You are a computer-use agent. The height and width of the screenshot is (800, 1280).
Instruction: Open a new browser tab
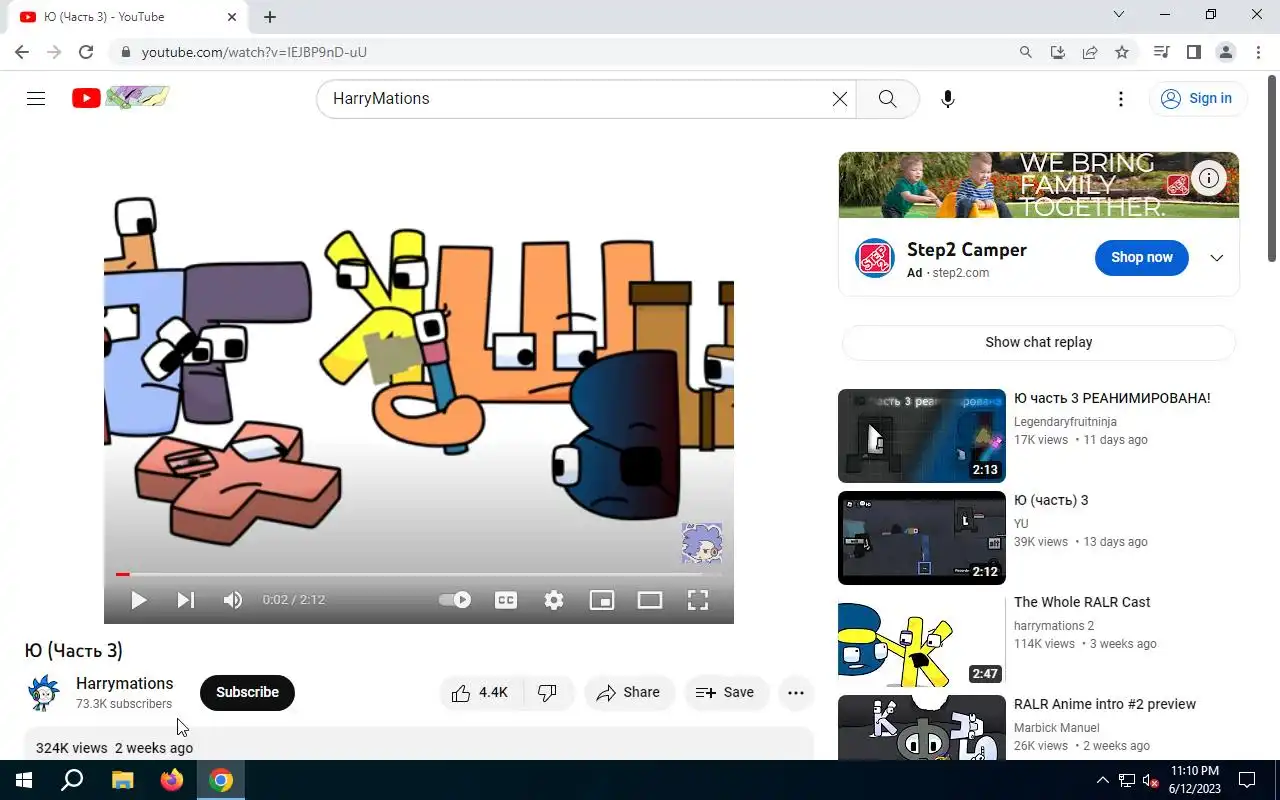tap(270, 16)
